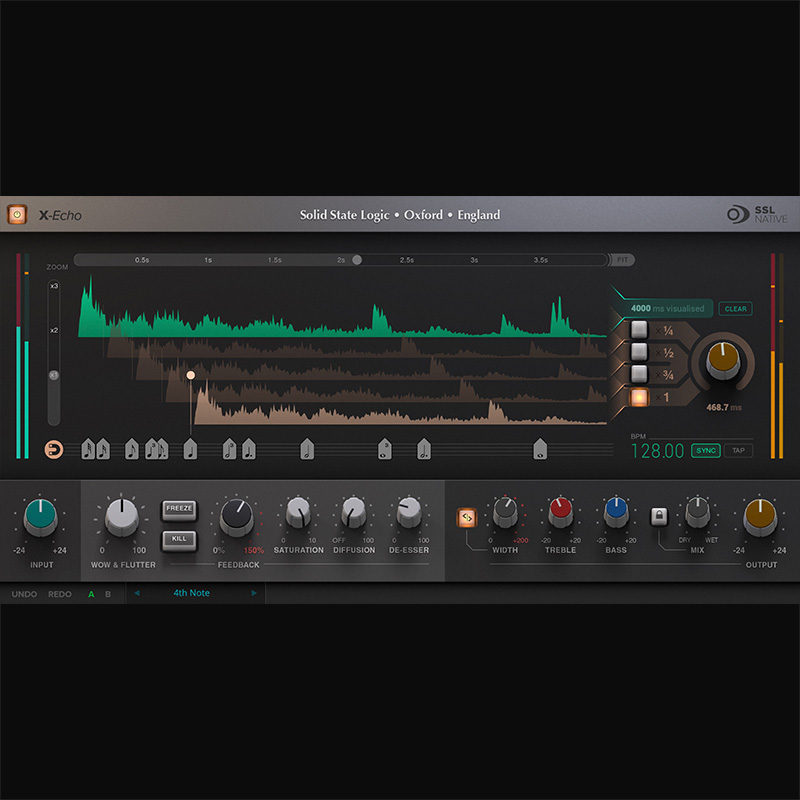Viewport: 800px width, 800px height.
Task: Click the X-Echo plugin title
Action: click(x=60, y=215)
